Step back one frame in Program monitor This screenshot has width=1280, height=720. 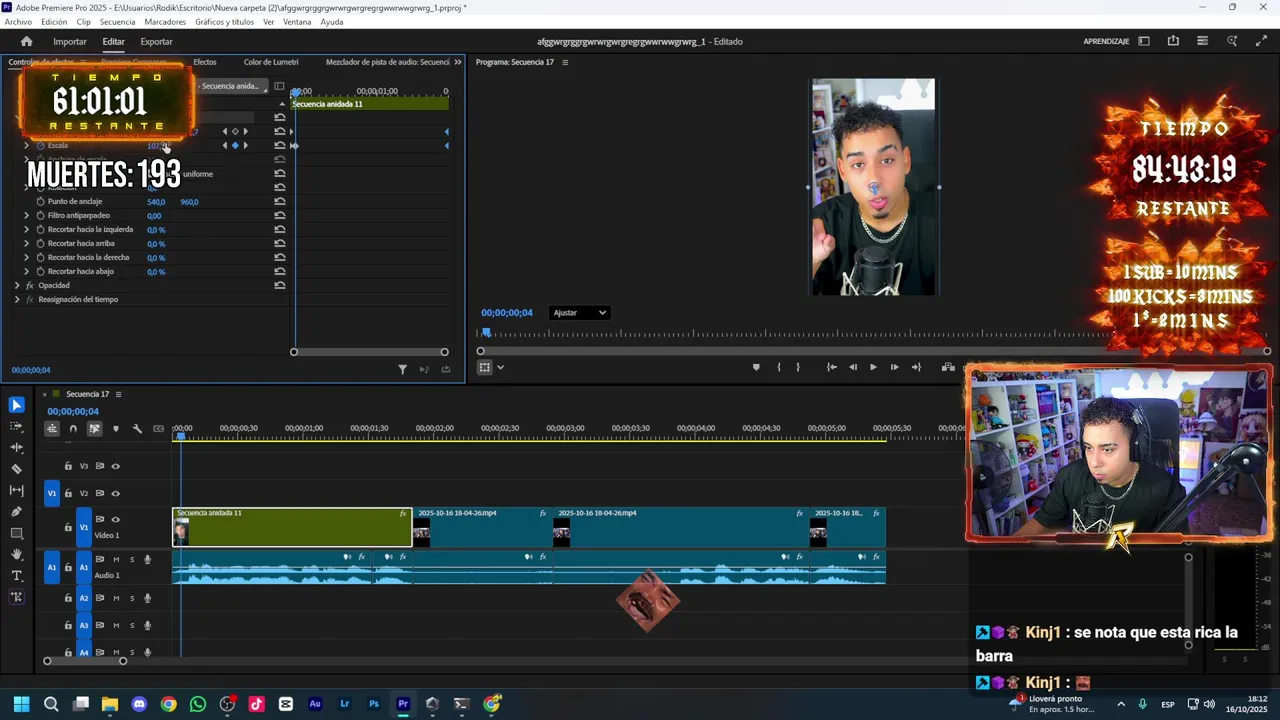pos(853,367)
